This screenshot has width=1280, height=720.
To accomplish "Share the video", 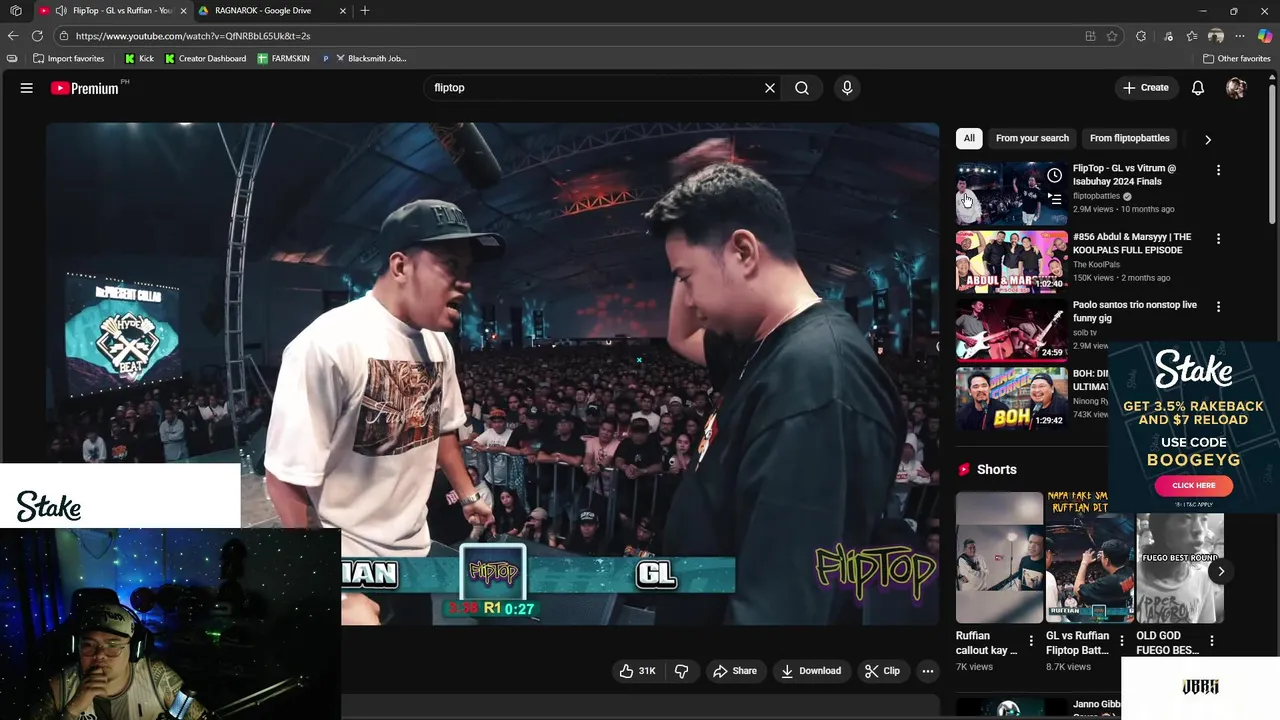I will point(735,671).
